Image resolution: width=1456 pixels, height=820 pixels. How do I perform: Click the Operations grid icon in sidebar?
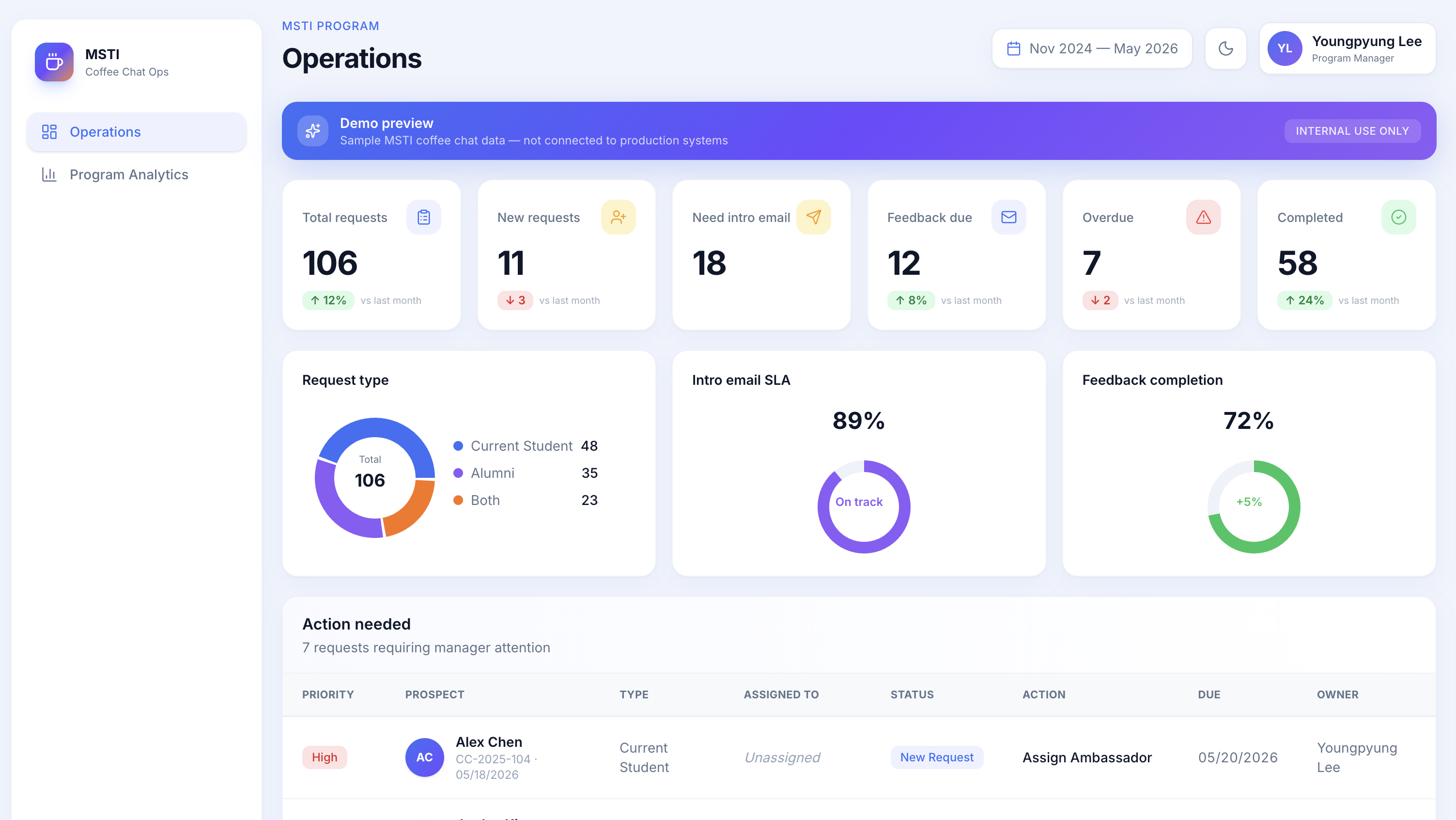pyautogui.click(x=49, y=132)
